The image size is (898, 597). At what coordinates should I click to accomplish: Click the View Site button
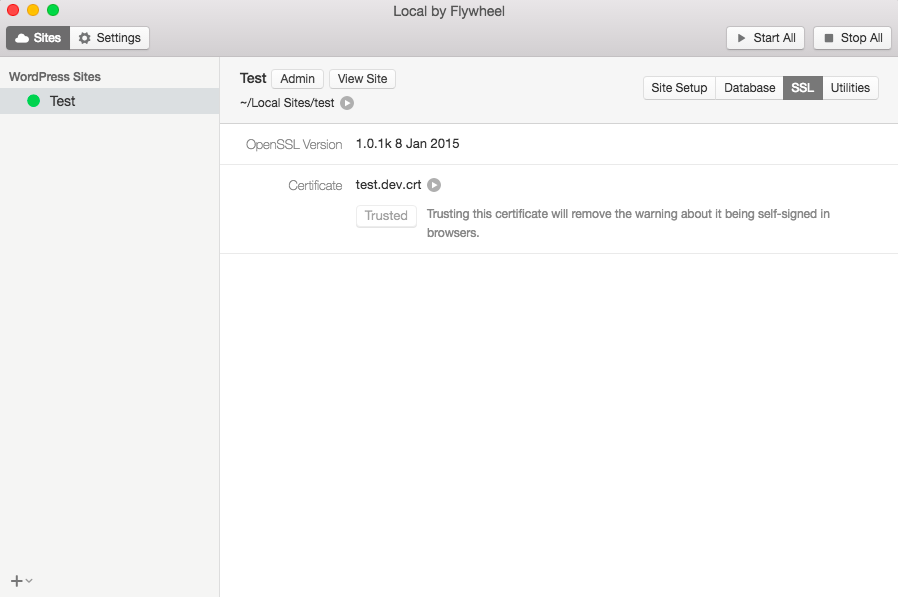point(362,78)
